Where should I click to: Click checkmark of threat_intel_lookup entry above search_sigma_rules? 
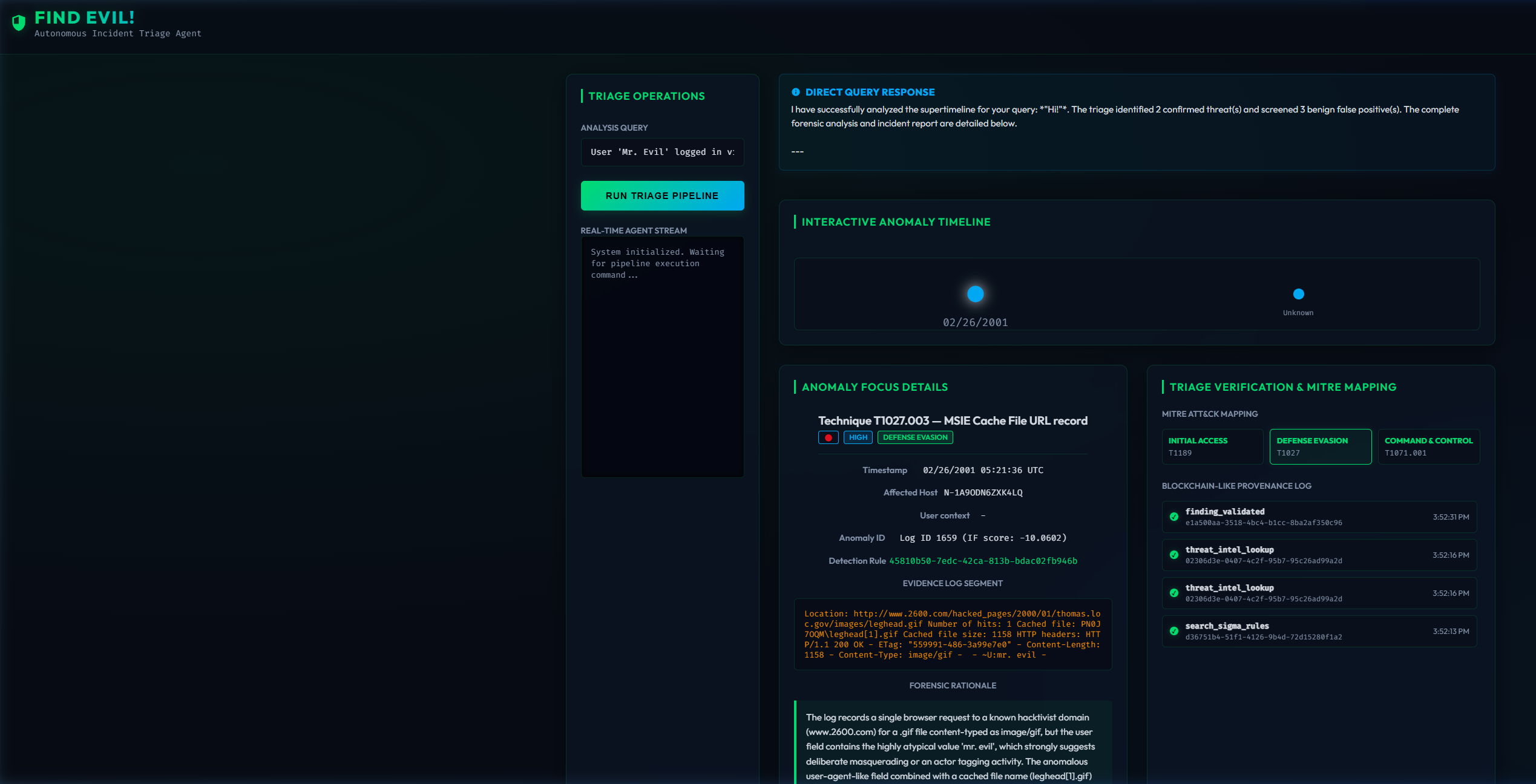[1174, 593]
